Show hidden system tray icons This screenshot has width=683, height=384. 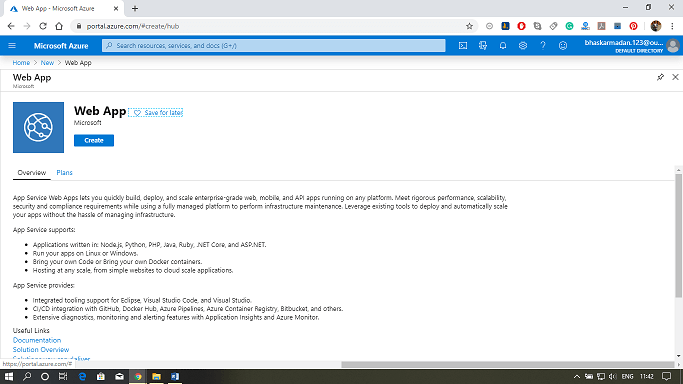(x=577, y=377)
